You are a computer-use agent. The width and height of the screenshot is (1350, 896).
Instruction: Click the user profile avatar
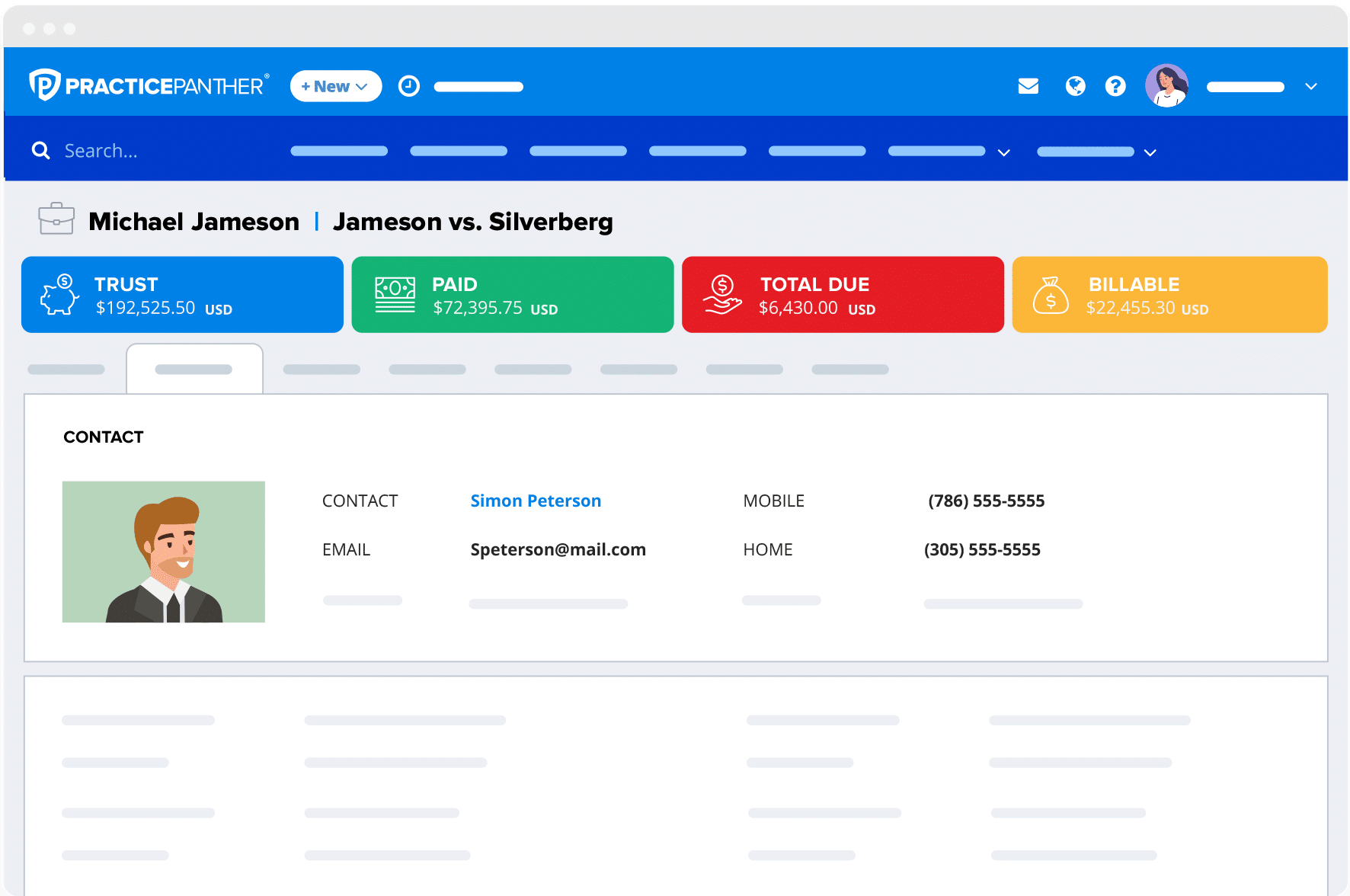(1166, 86)
